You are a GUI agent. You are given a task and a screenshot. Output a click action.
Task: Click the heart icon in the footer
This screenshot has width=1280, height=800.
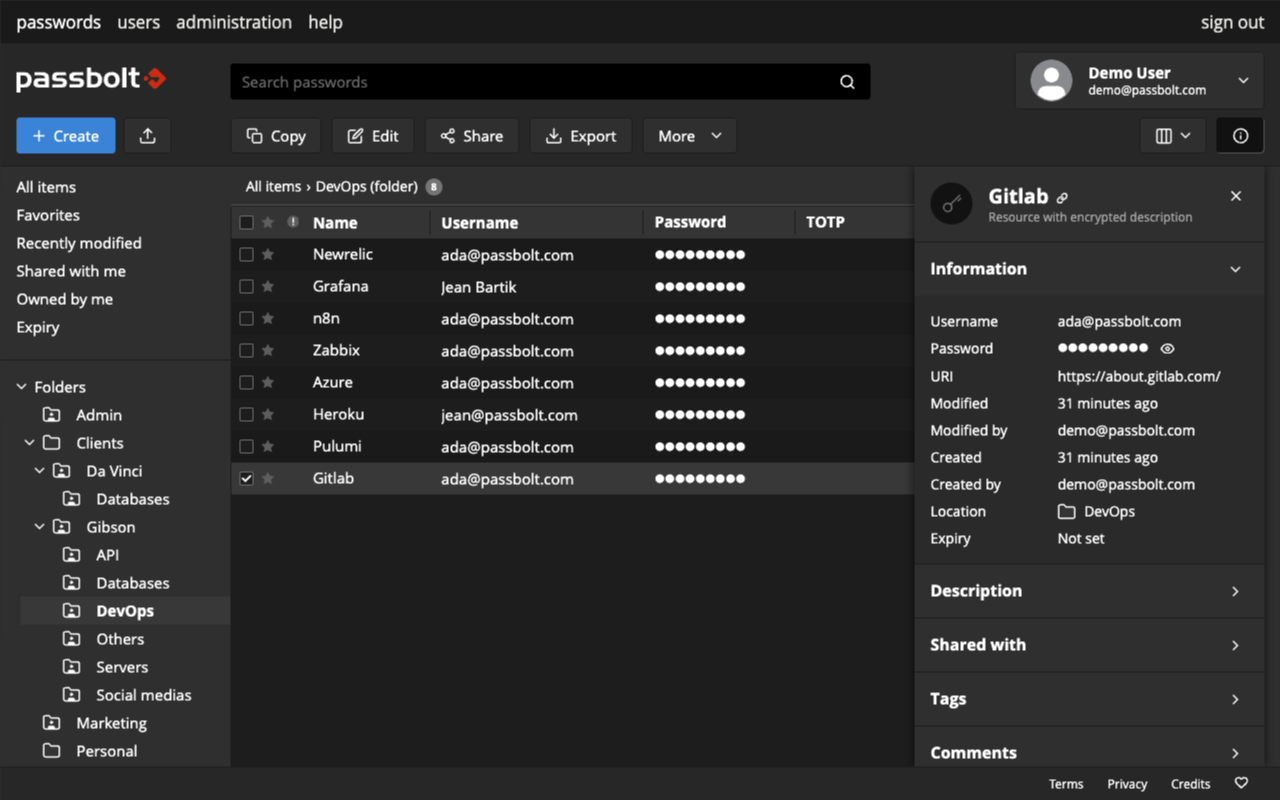(x=1241, y=783)
